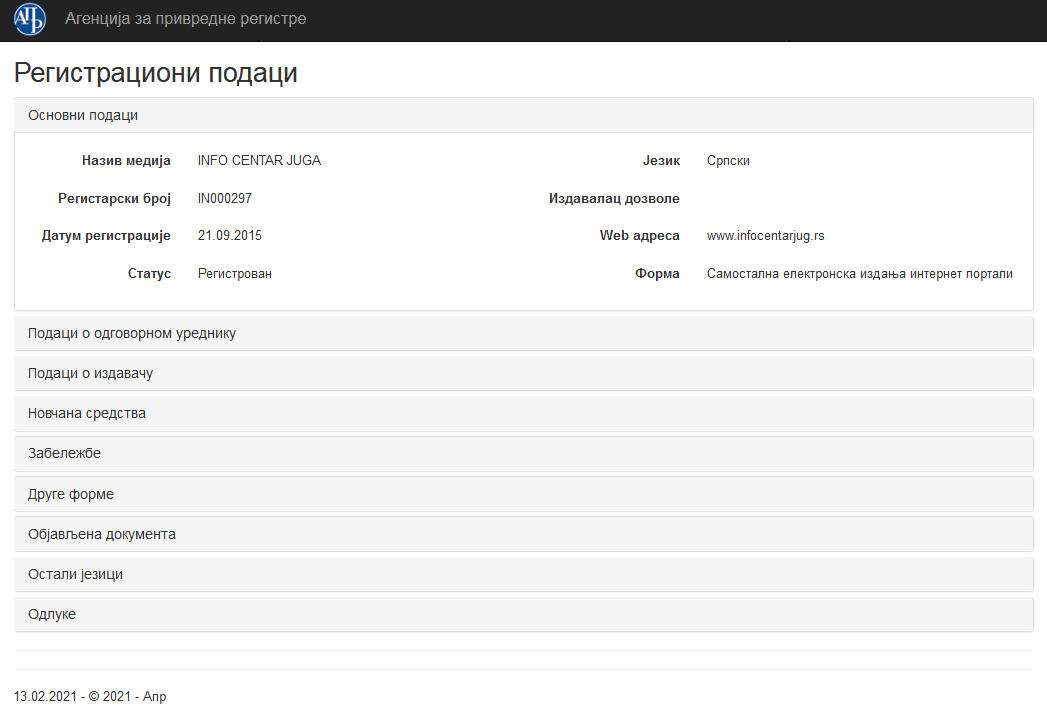Click the status value Регистрован

(x=235, y=274)
